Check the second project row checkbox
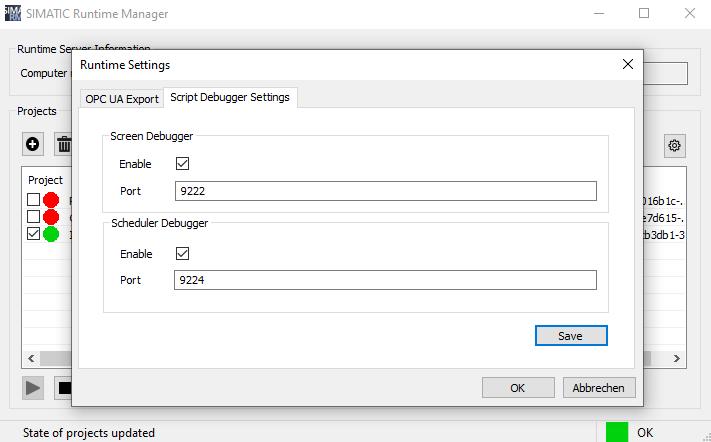Image resolution: width=711 pixels, height=442 pixels. point(33,217)
